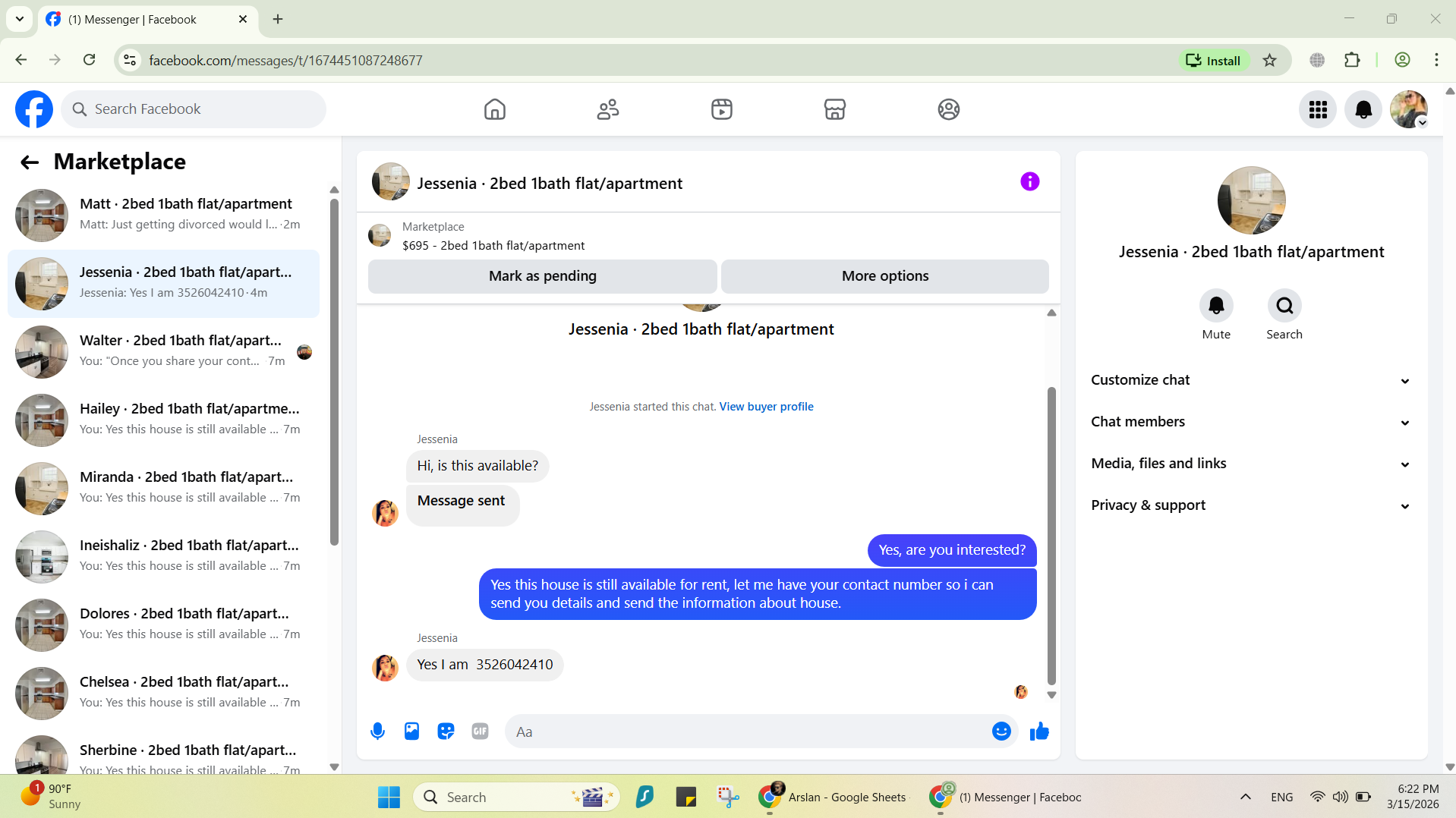
Task: Attach a photo file icon
Action: click(411, 731)
